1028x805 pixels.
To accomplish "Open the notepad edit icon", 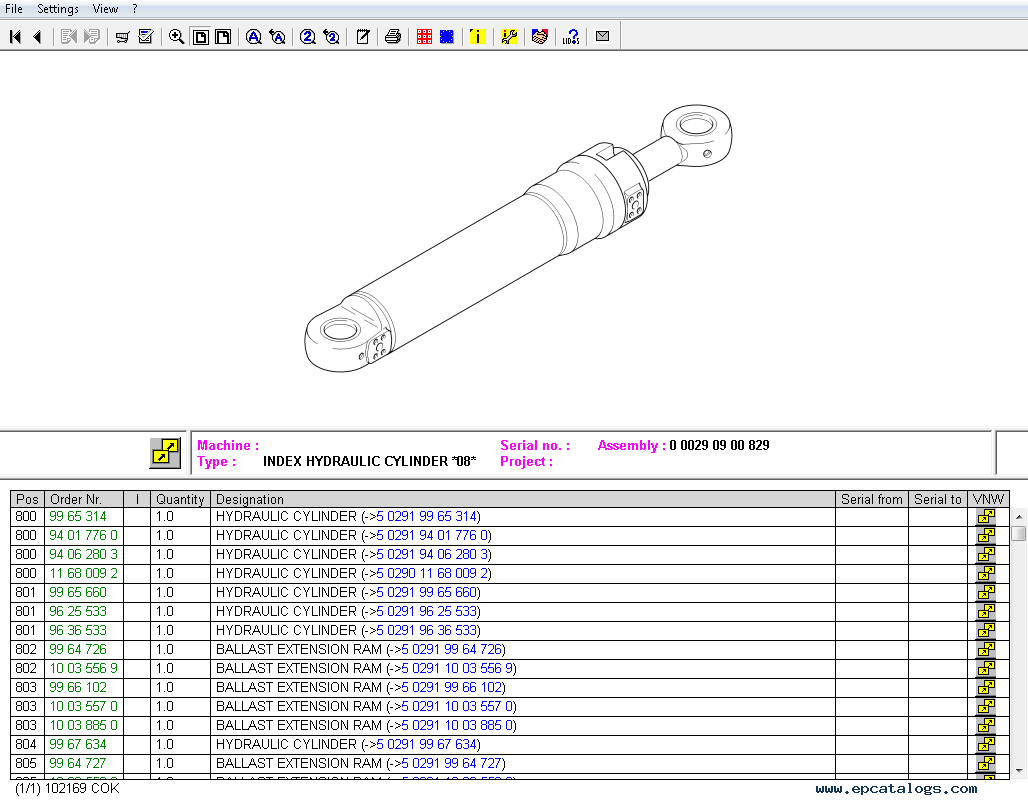I will click(x=363, y=37).
